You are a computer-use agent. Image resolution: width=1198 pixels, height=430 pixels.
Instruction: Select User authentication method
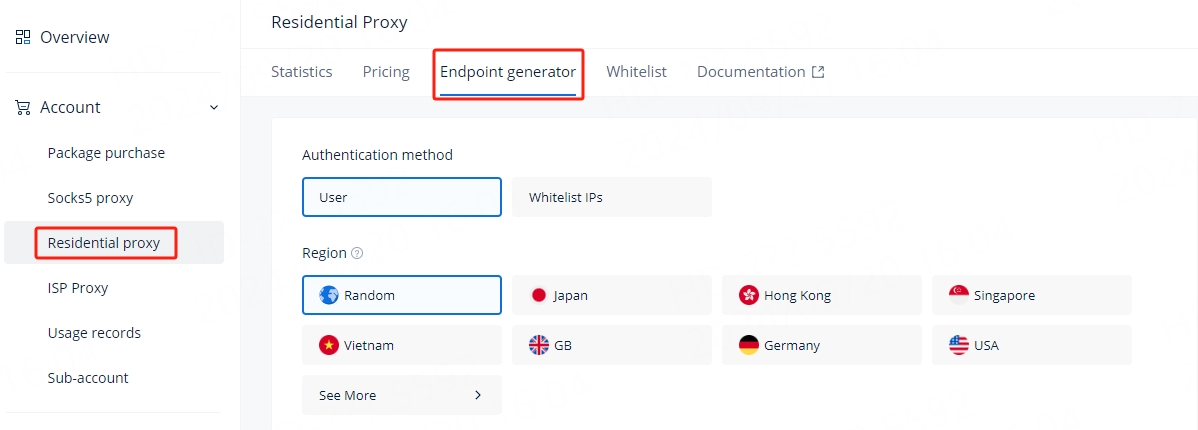click(401, 197)
